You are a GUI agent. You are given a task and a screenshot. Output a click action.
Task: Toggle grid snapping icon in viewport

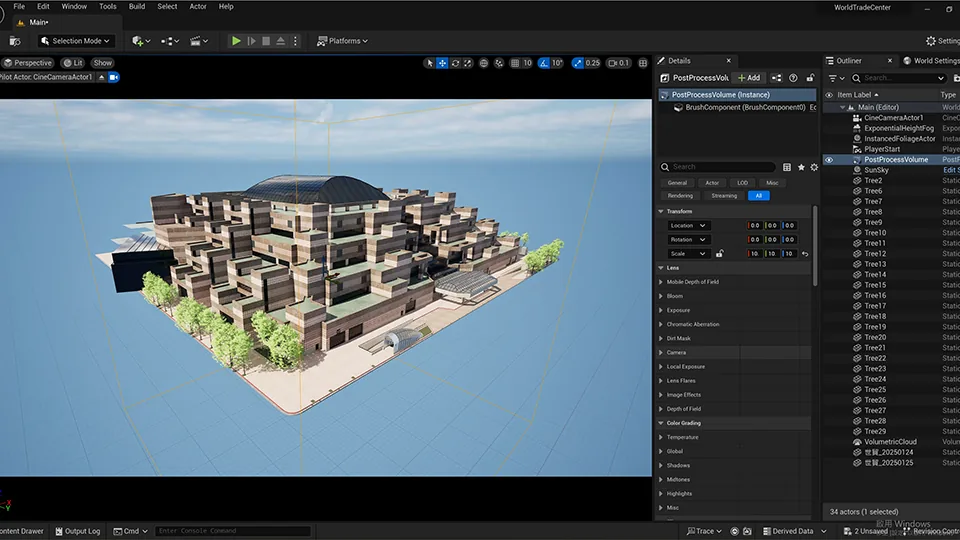pos(515,63)
